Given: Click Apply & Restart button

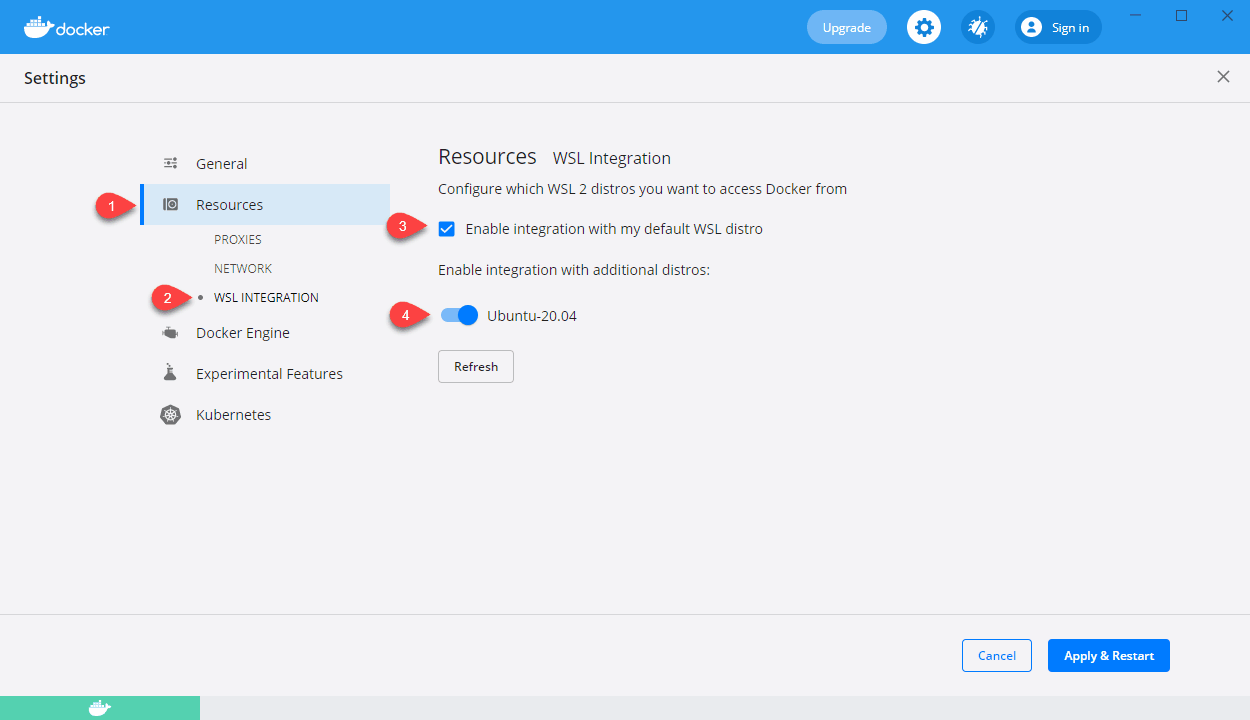Looking at the screenshot, I should [1108, 656].
